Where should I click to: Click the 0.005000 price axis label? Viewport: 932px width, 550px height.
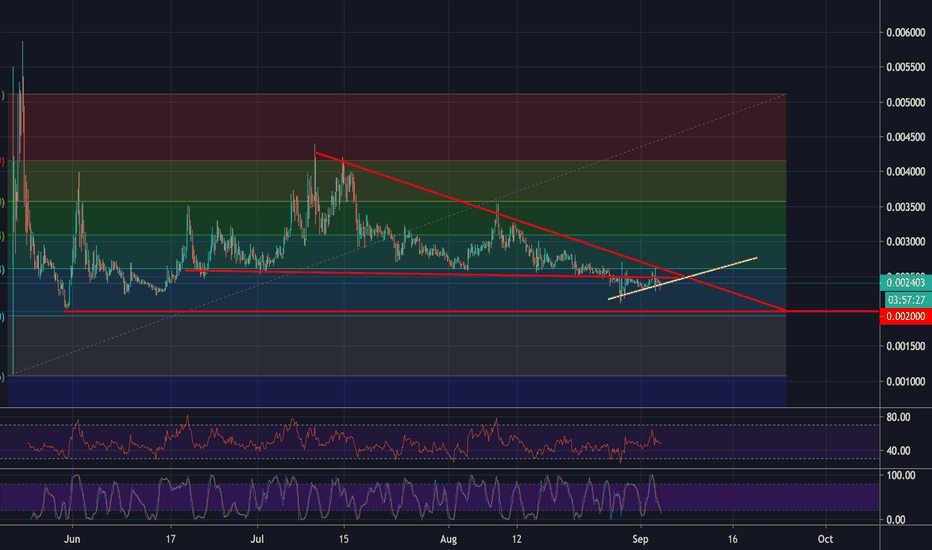905,102
